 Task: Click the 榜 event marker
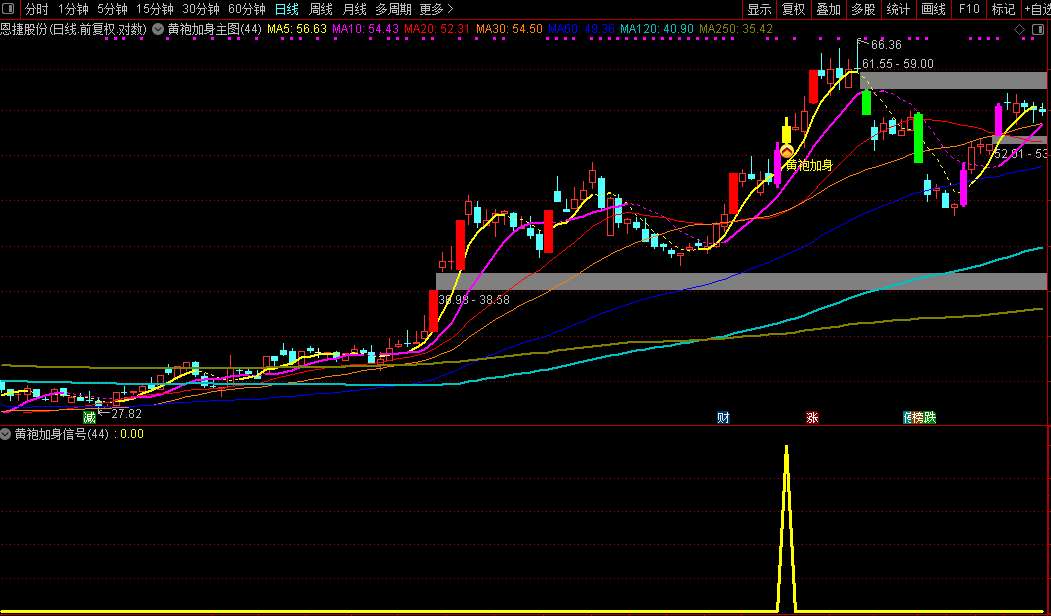pos(917,418)
